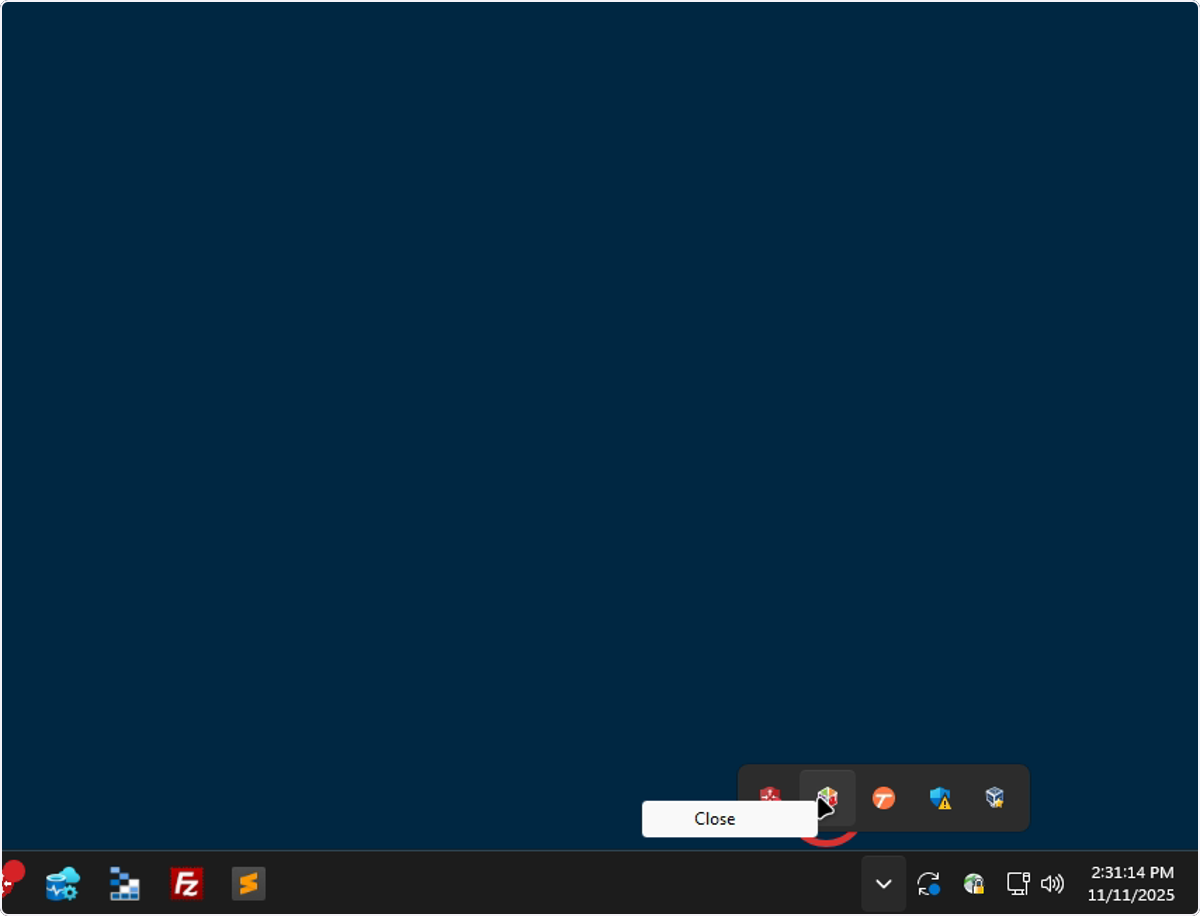1200x916 pixels.
Task: Open the clock showing 2:31:14 PM
Action: pos(1132,884)
